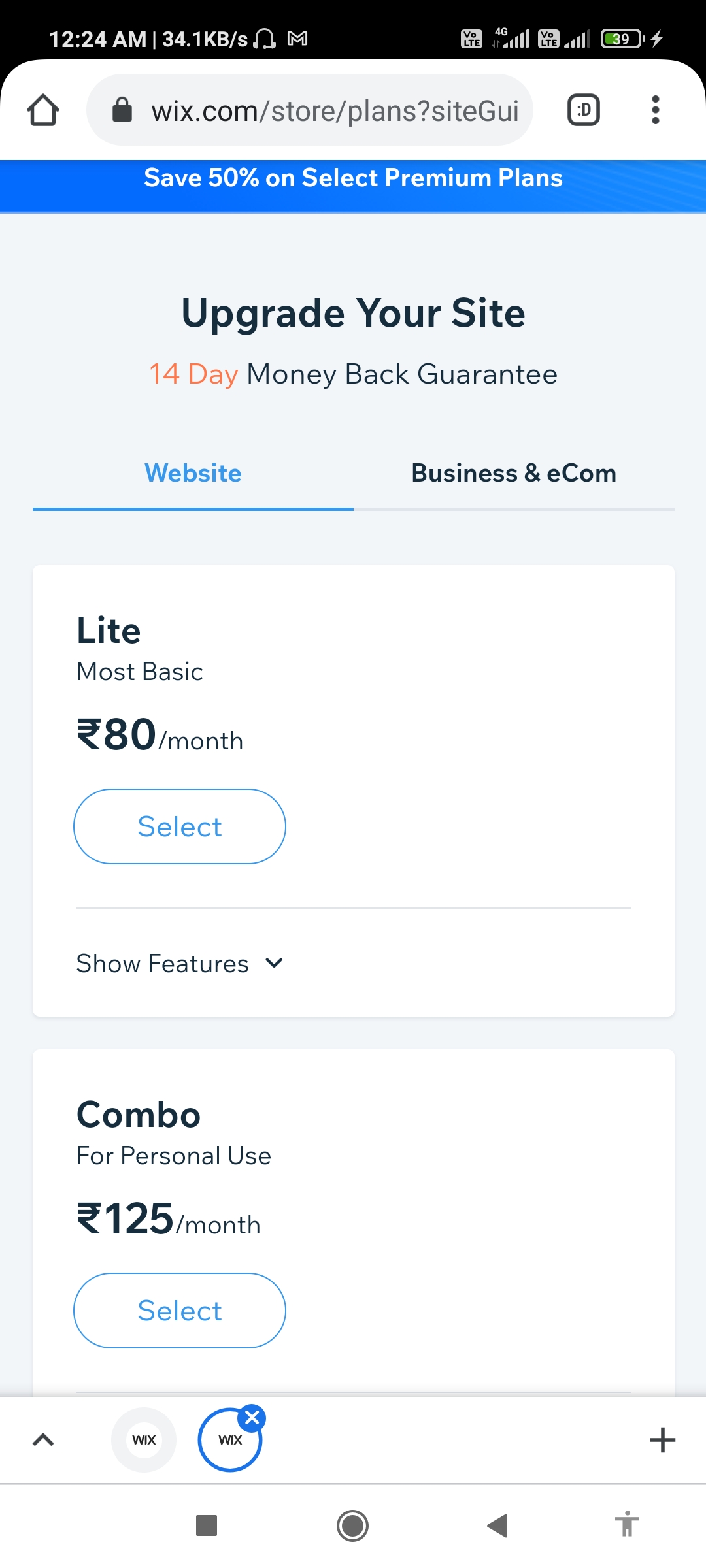
Task: Close the active Wix tab
Action: coord(252,1417)
